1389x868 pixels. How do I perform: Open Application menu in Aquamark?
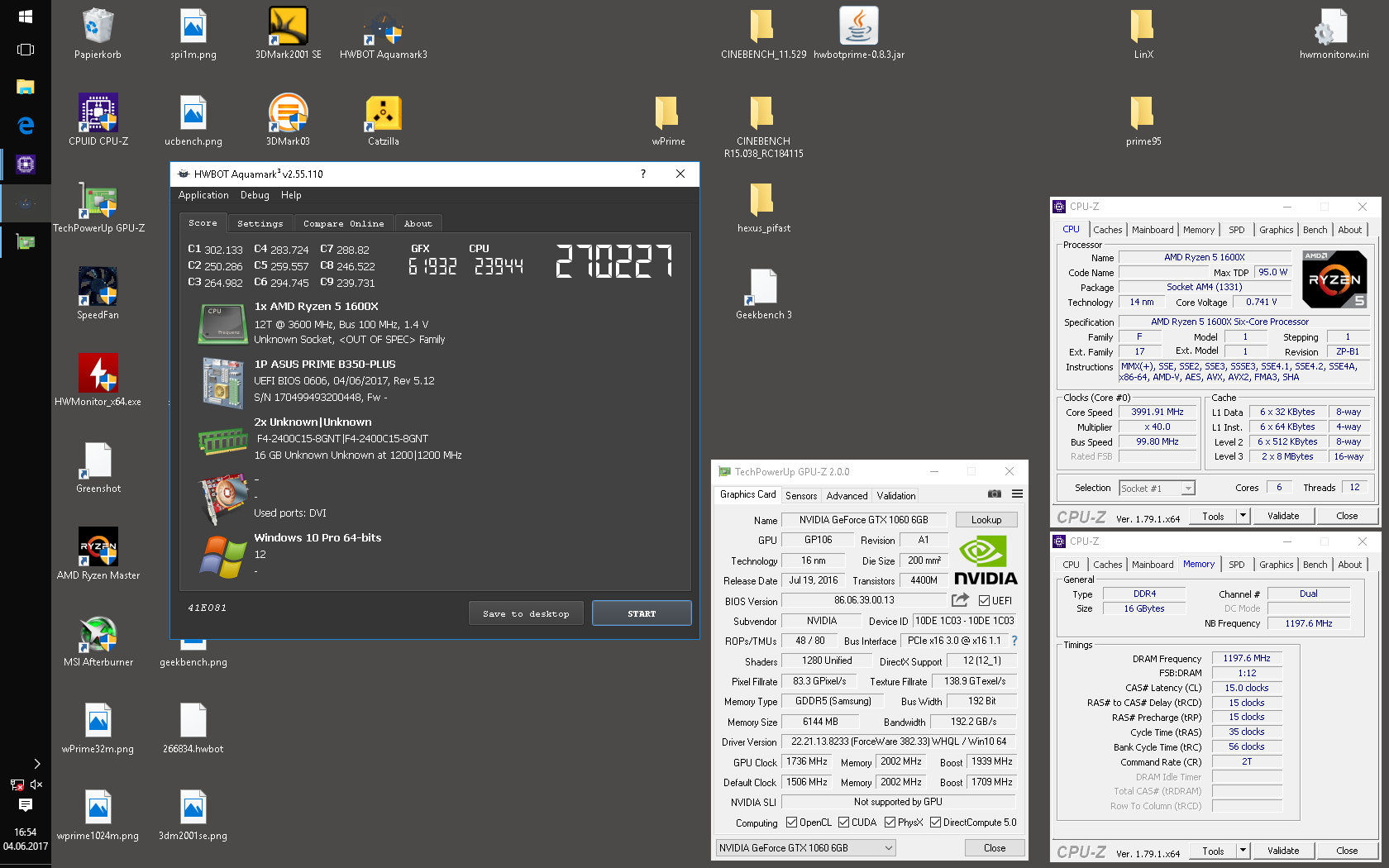203,195
